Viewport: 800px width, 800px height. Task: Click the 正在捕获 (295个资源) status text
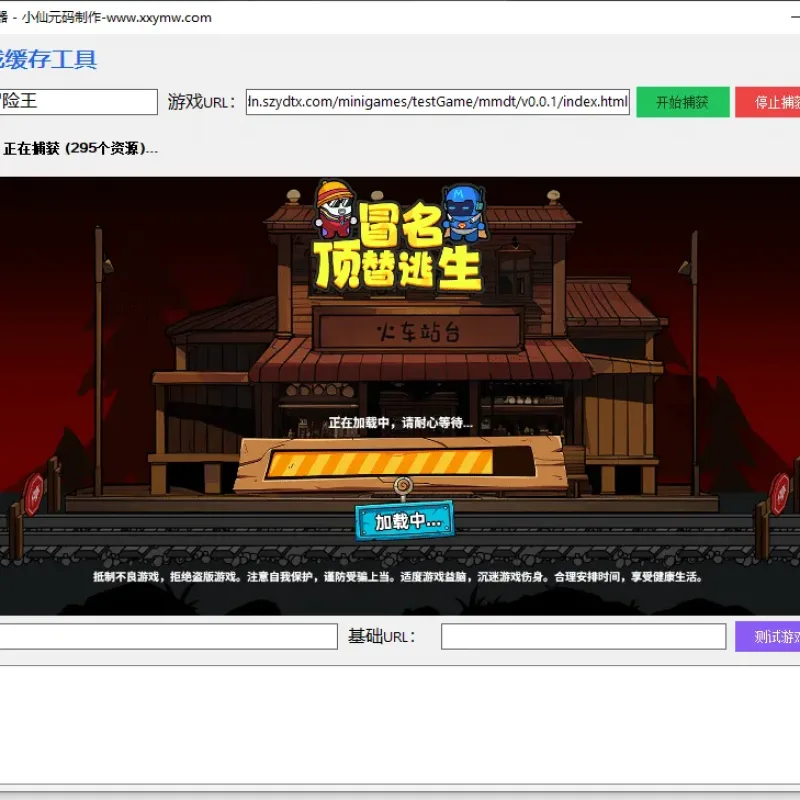81,148
